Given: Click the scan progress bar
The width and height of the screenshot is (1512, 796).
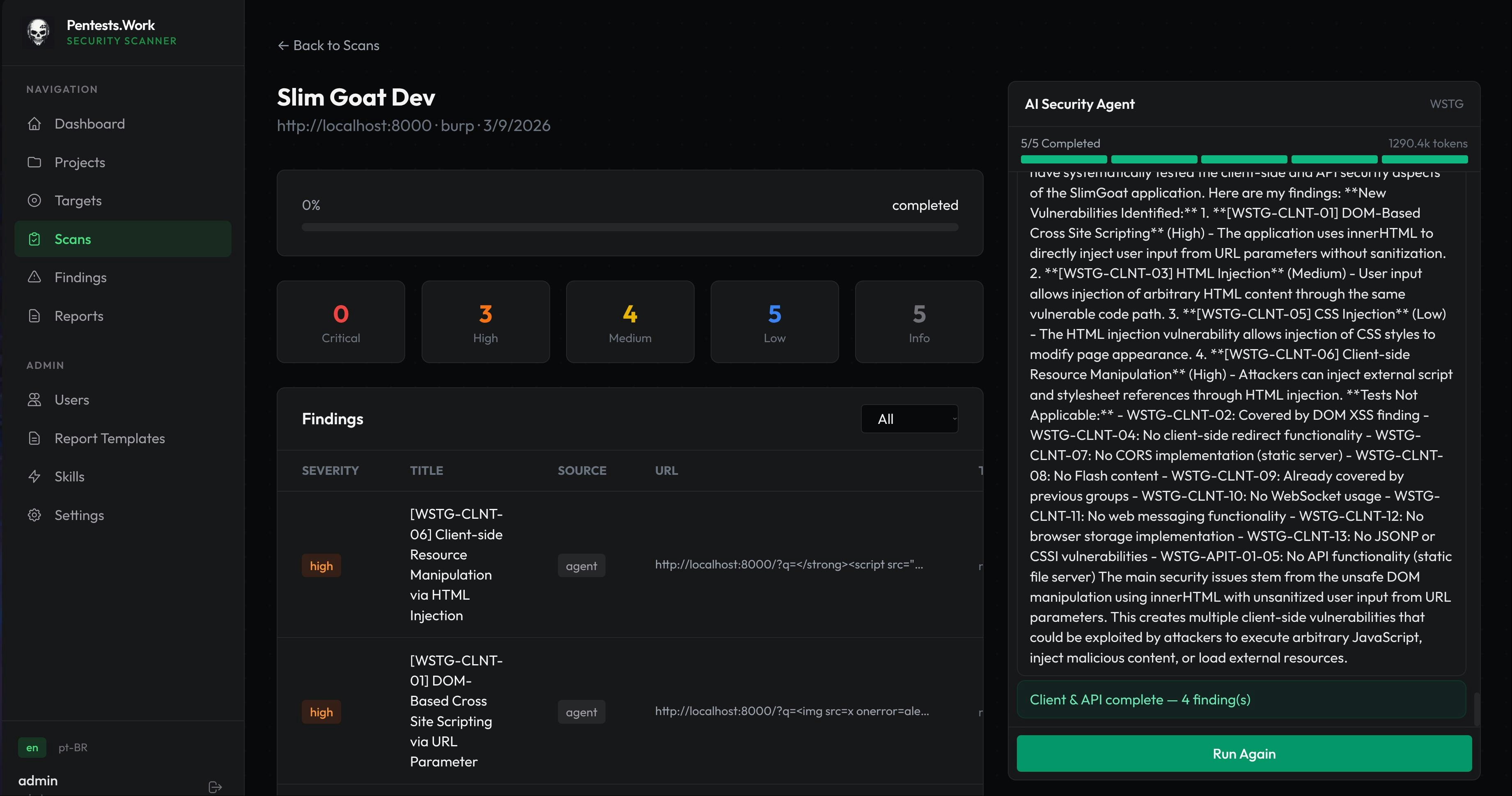Looking at the screenshot, I should [x=630, y=228].
